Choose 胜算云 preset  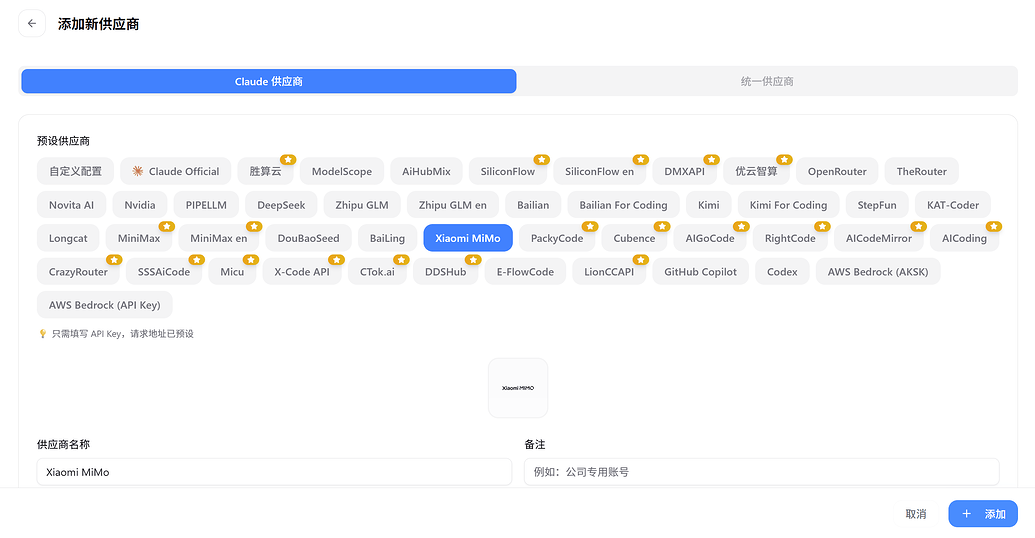pos(265,172)
